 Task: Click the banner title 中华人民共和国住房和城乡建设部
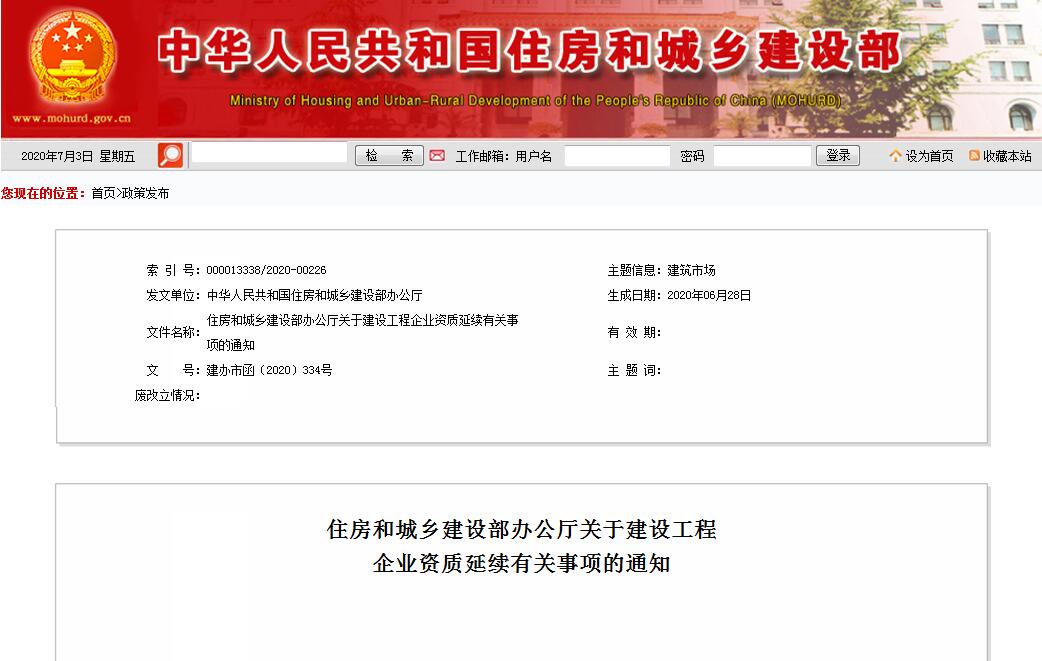[530, 50]
